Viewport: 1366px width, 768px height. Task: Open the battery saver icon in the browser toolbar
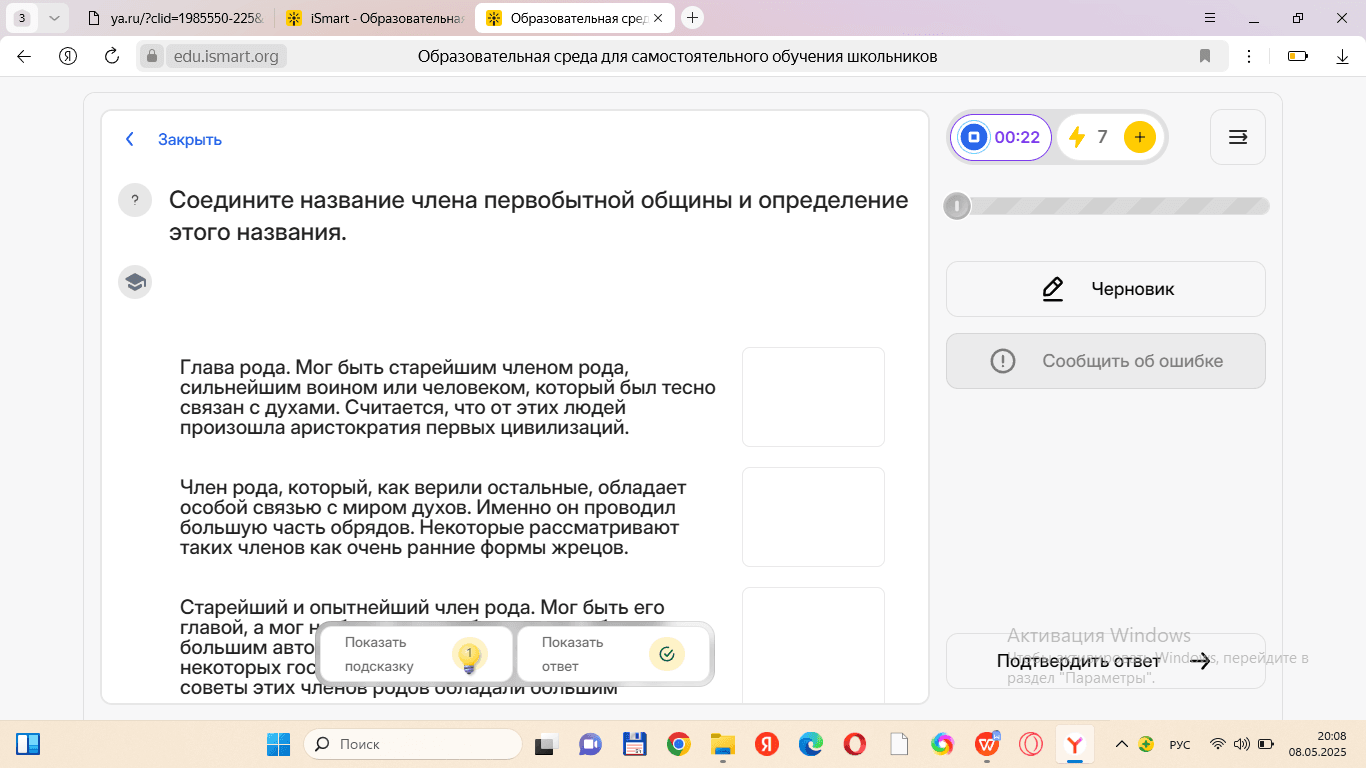tap(1298, 56)
